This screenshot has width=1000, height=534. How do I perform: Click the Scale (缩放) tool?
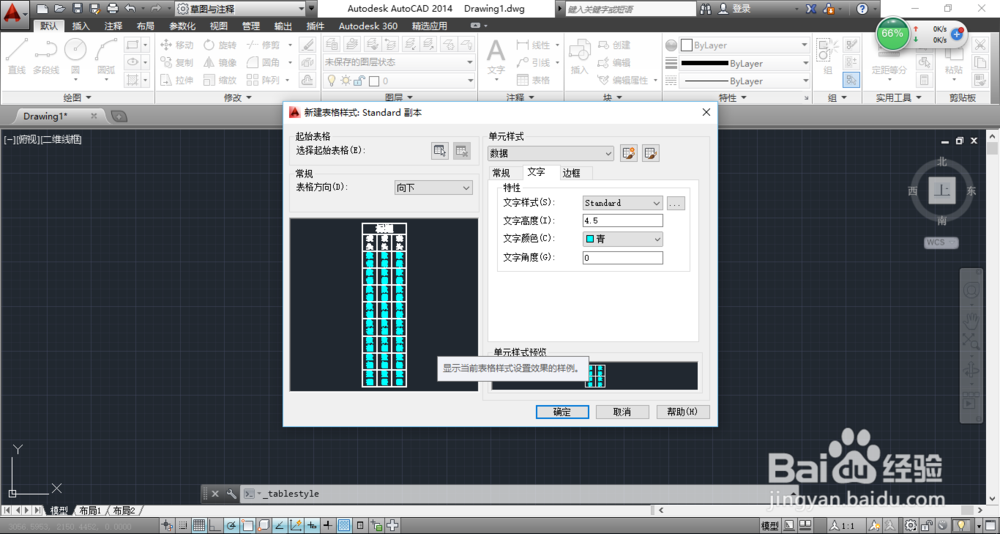click(x=220, y=80)
